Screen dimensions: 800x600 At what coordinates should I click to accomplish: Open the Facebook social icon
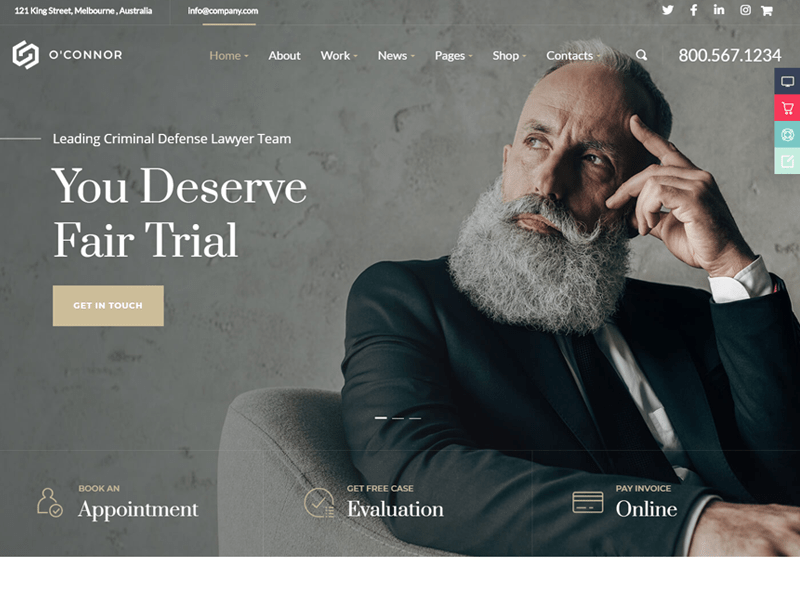point(693,10)
